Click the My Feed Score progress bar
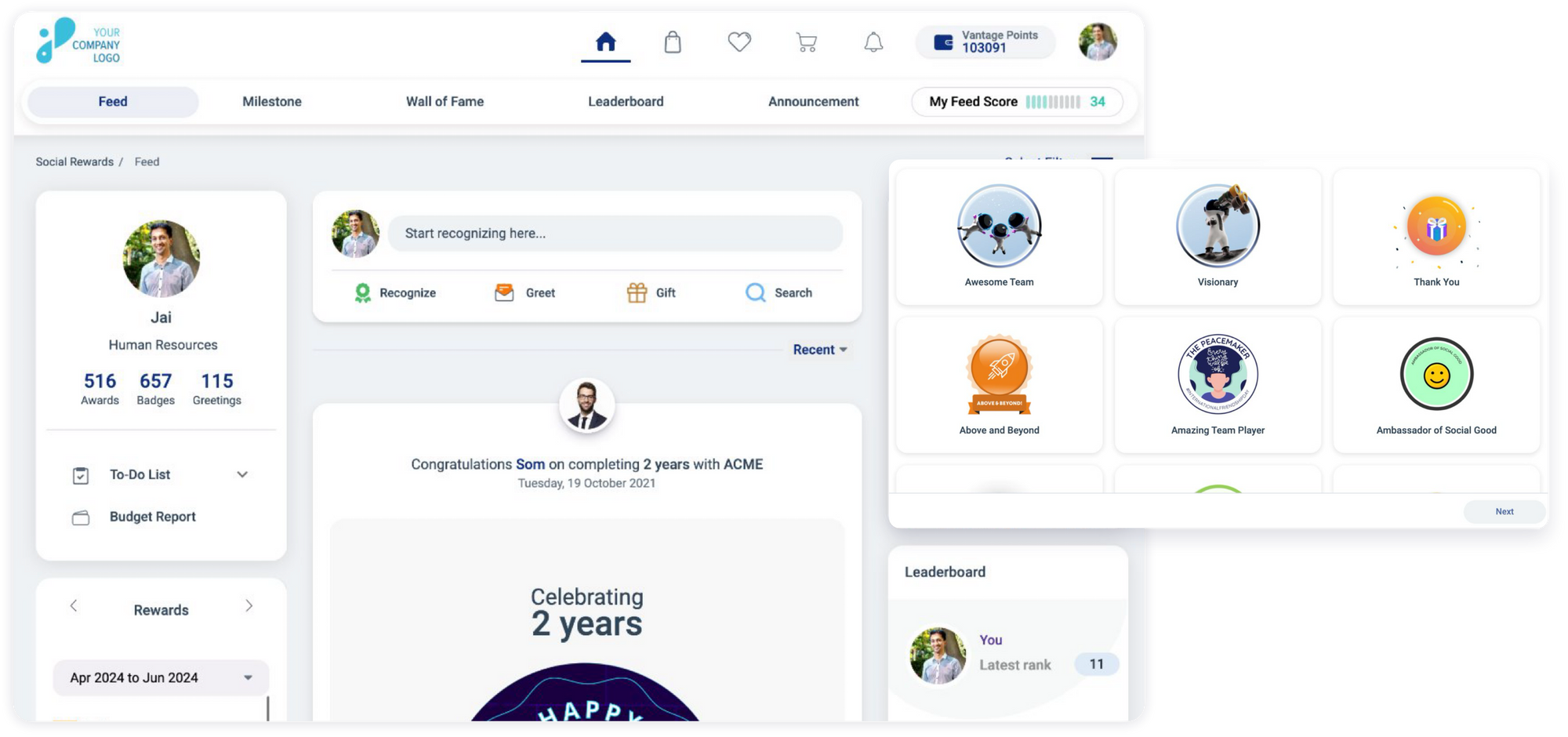The image size is (1568, 737). [x=1052, y=102]
